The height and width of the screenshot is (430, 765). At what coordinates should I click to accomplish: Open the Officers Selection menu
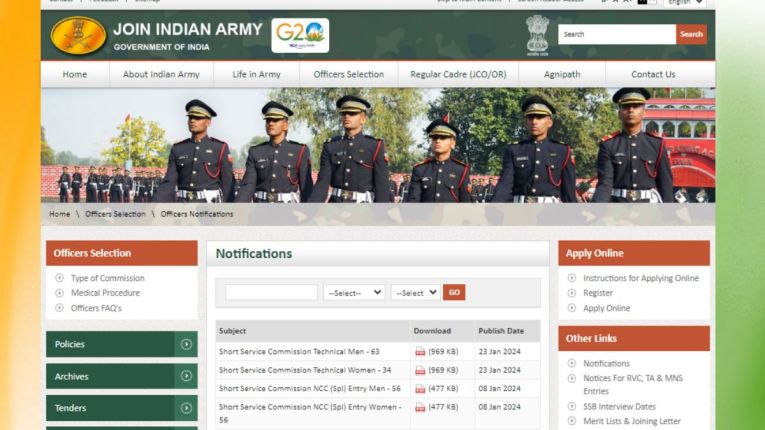(349, 75)
